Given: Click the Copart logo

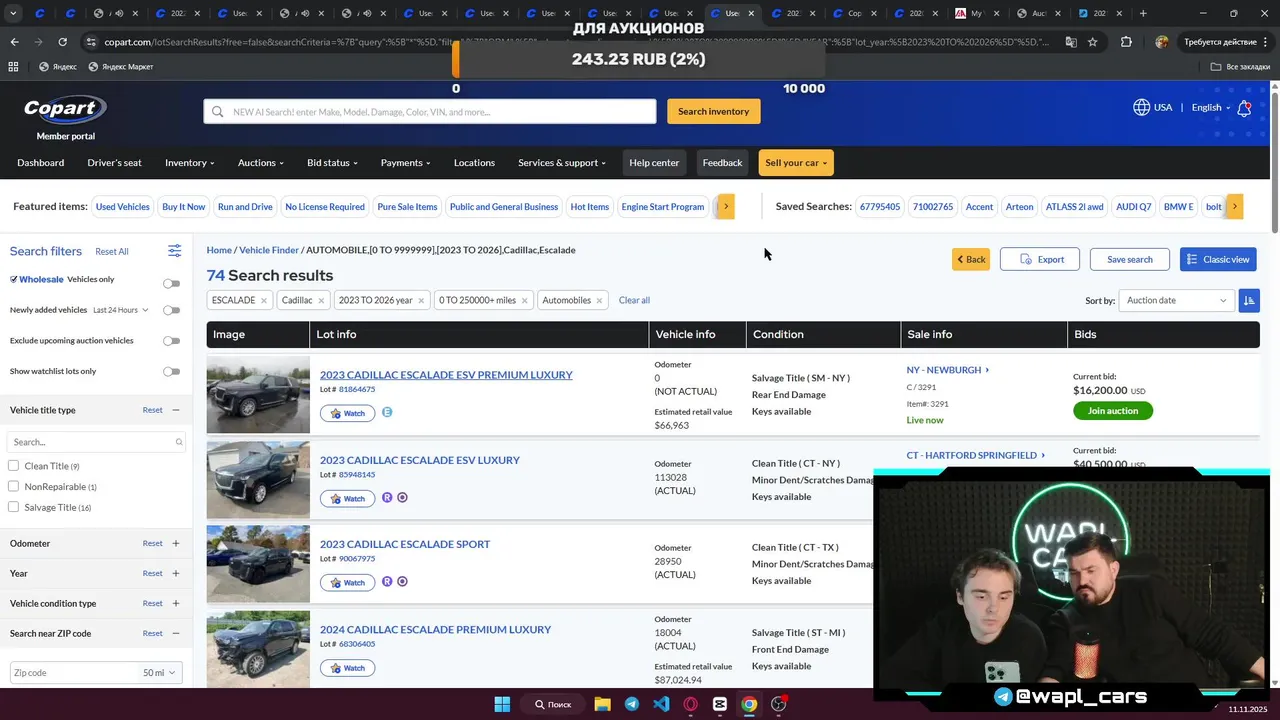Looking at the screenshot, I should (x=65, y=109).
